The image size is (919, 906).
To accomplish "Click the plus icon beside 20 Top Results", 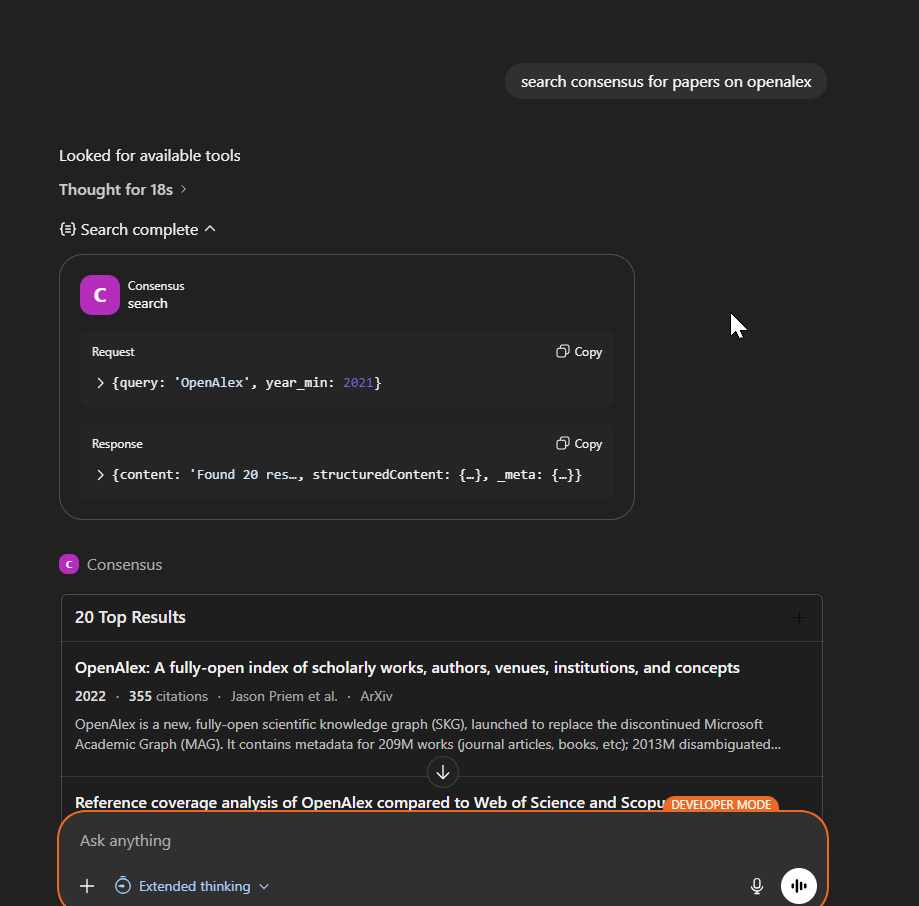I will (x=799, y=618).
